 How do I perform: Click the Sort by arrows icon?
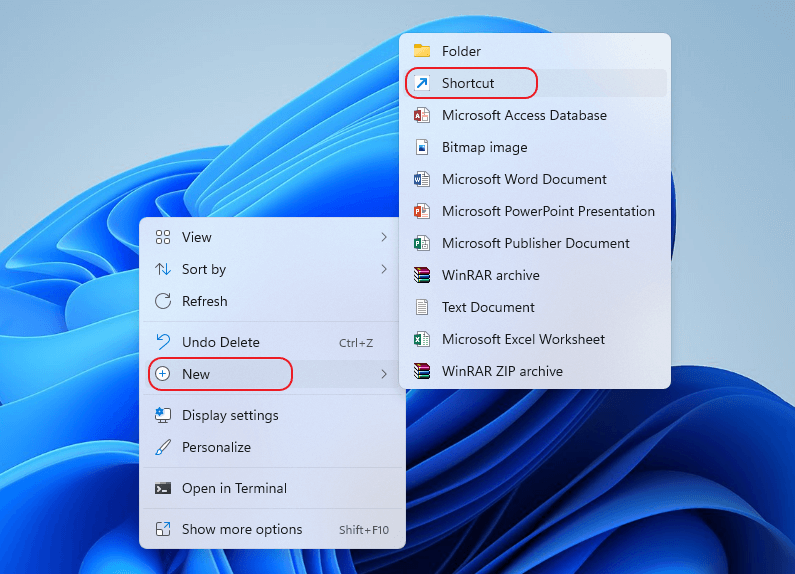tap(163, 269)
